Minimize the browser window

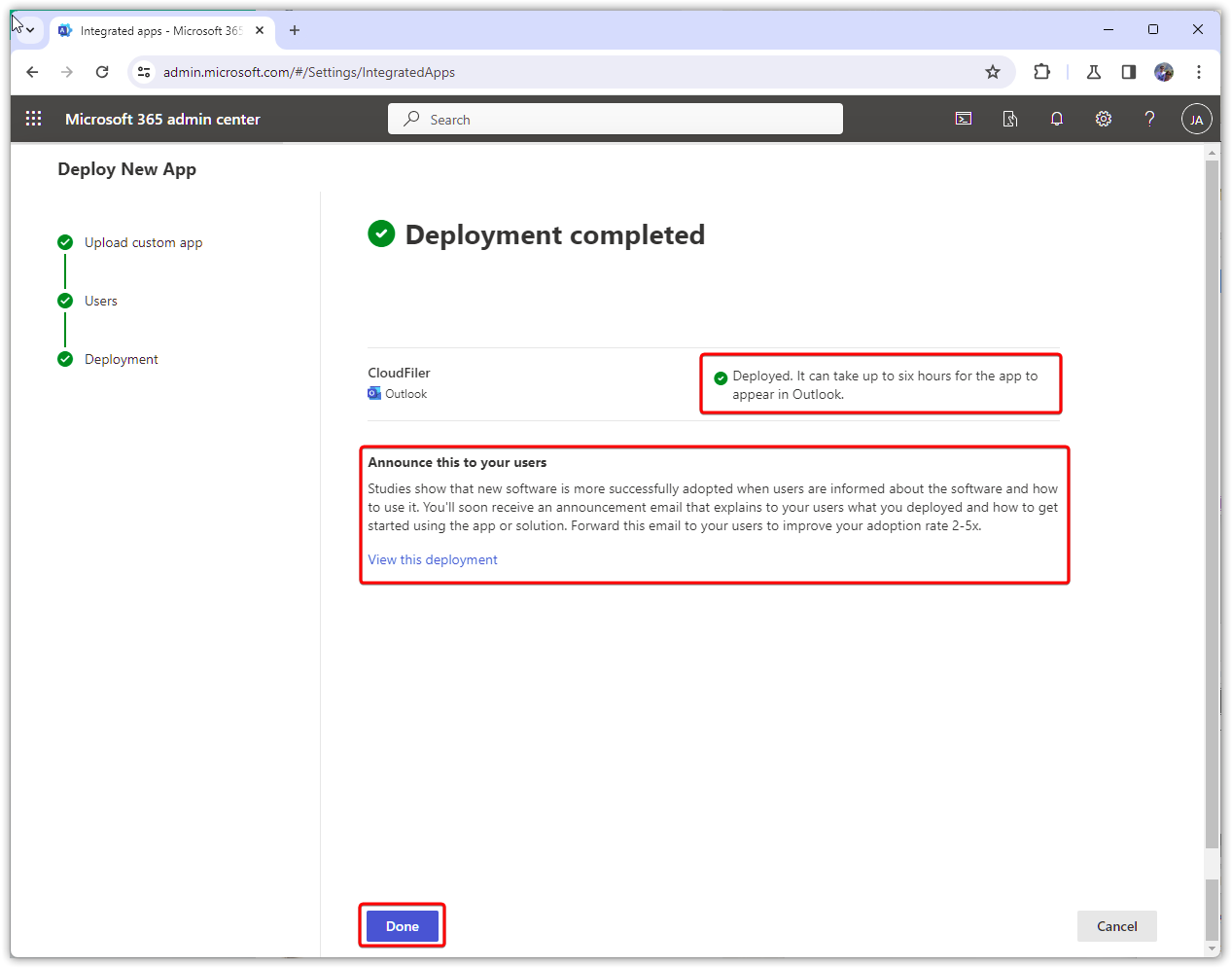click(x=1109, y=29)
